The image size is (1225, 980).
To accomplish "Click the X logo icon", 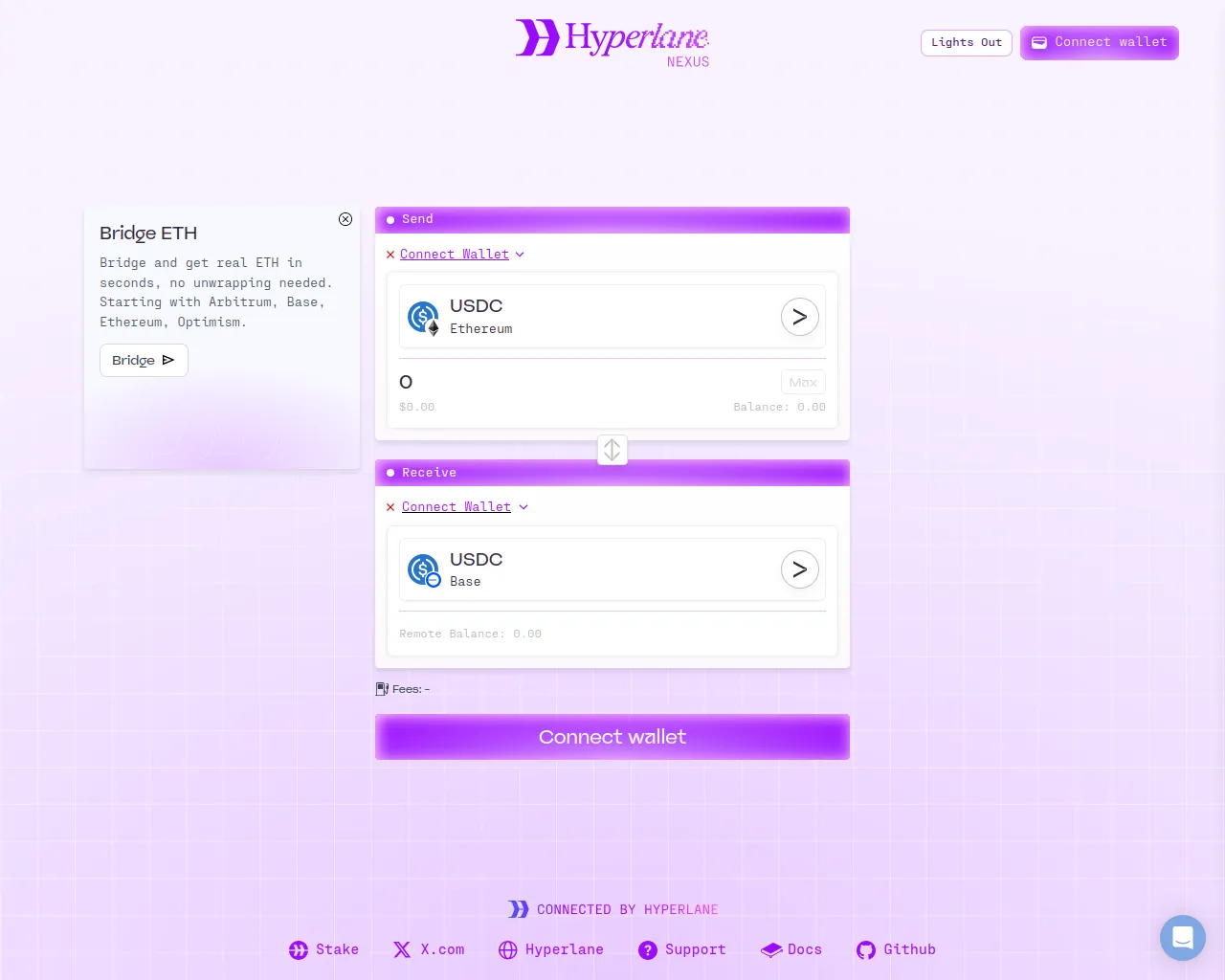I will pos(402,949).
